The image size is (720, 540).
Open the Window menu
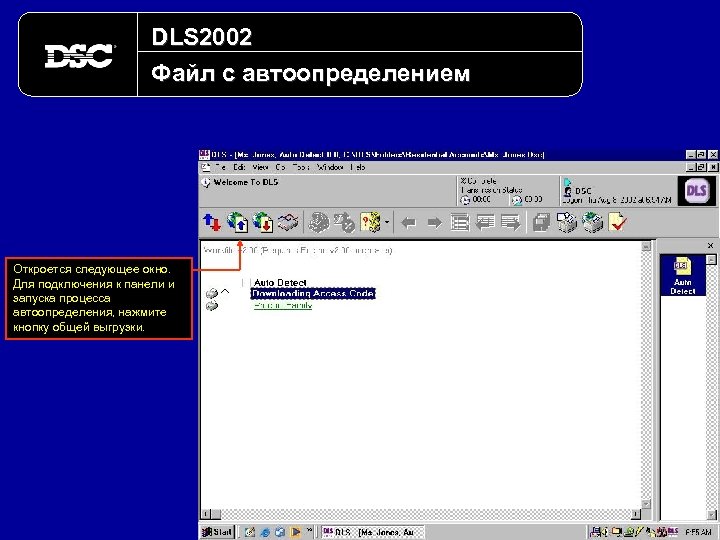click(x=330, y=168)
